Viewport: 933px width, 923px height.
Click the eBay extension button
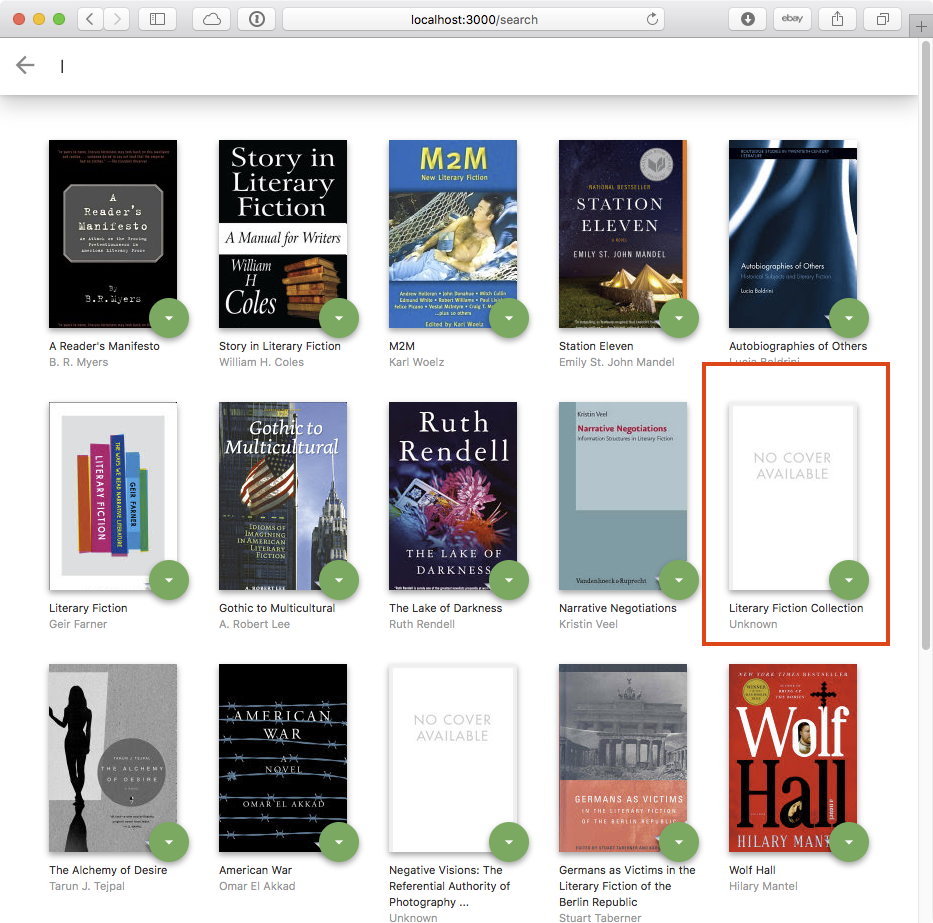792,19
